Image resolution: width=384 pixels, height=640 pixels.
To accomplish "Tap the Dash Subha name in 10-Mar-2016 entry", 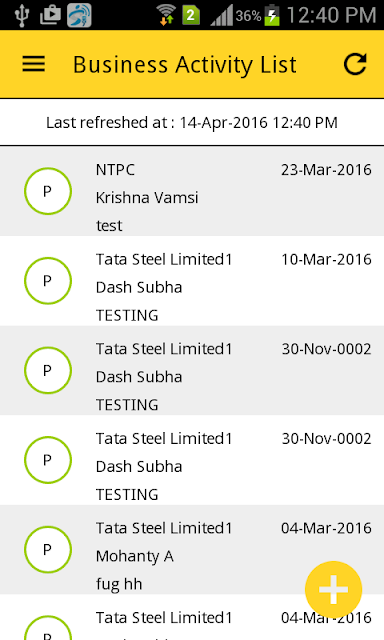I will pos(139,287).
